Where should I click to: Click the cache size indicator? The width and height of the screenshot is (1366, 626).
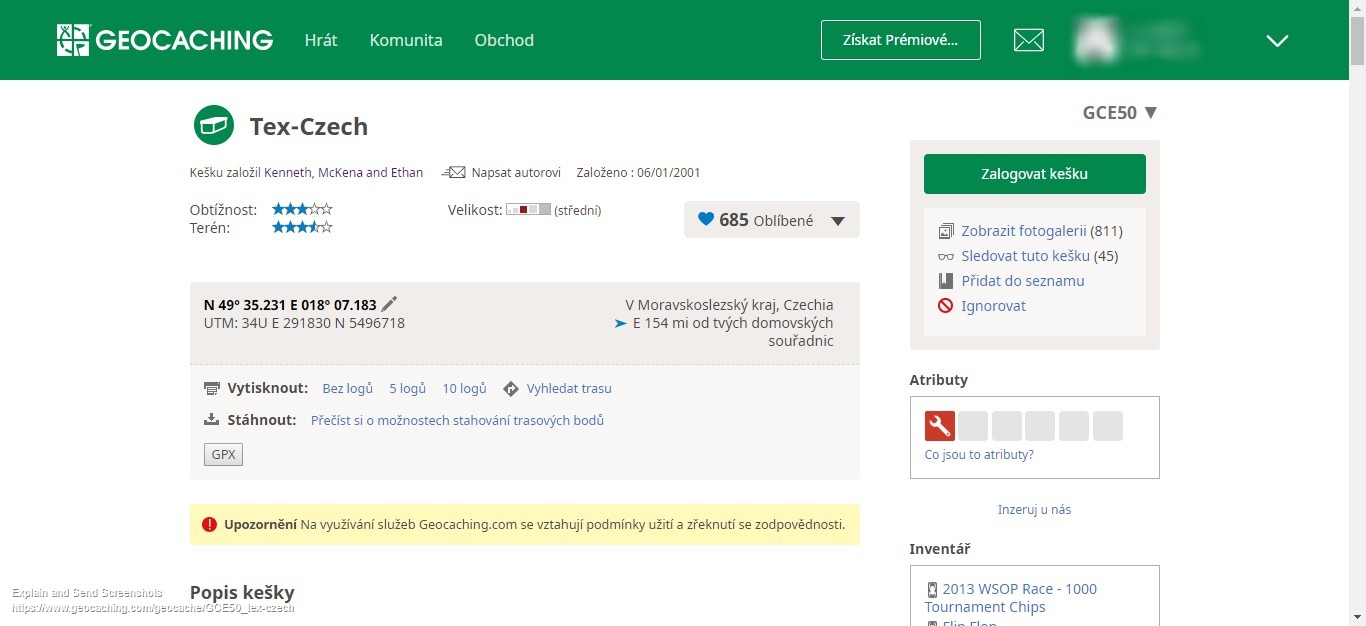(528, 210)
